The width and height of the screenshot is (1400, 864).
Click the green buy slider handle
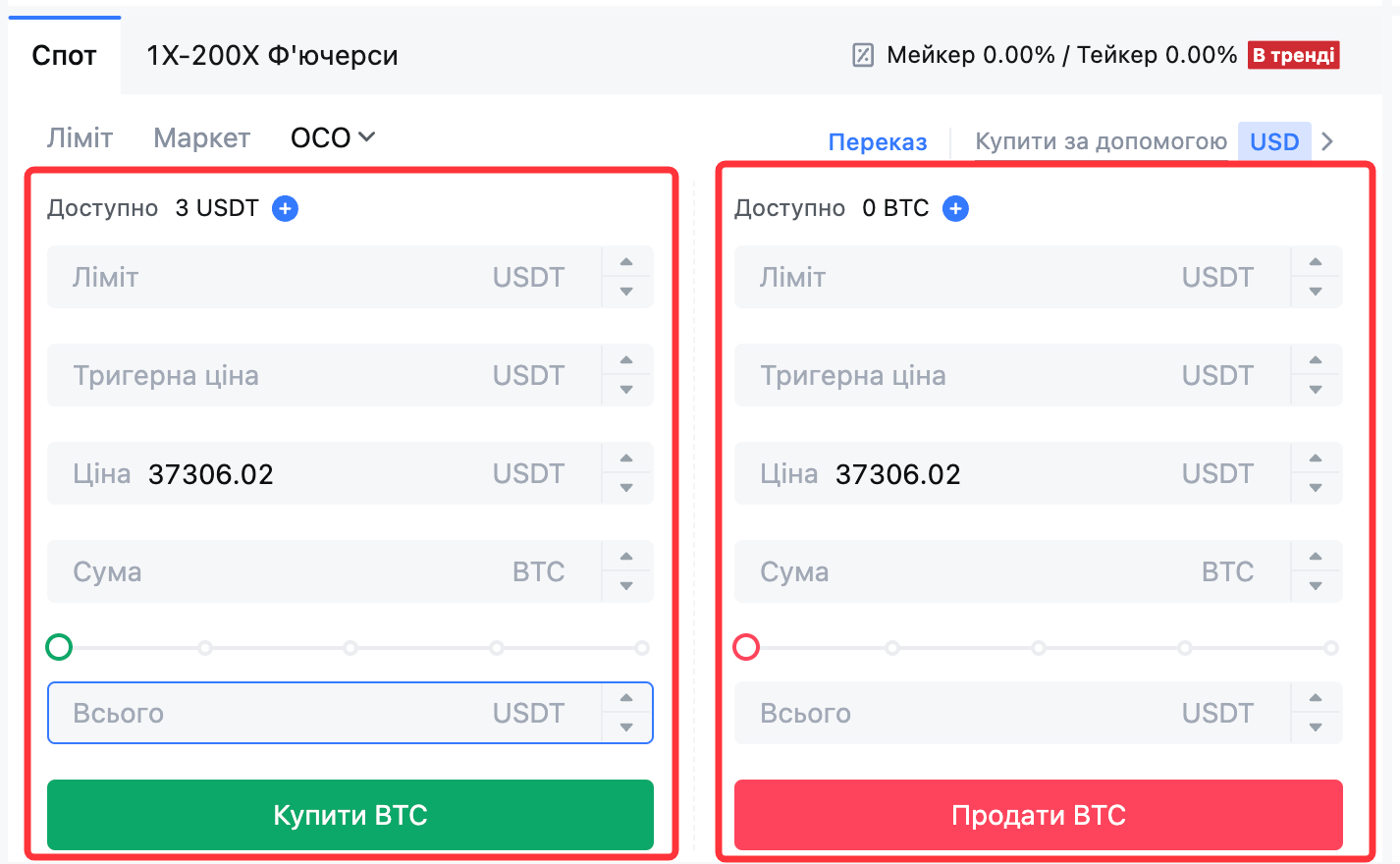pos(59,647)
